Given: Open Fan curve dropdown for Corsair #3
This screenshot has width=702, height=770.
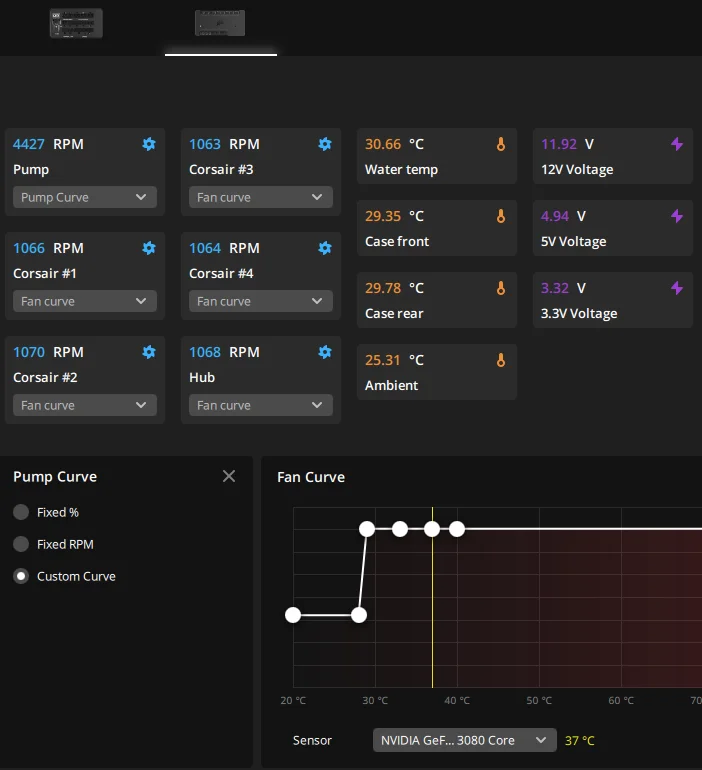Looking at the screenshot, I should (261, 197).
